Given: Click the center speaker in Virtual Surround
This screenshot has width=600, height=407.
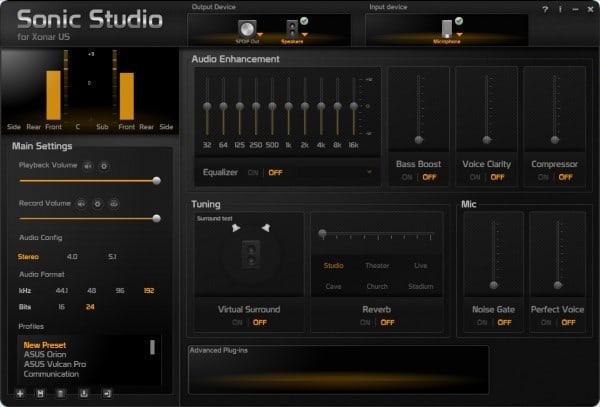Looking at the screenshot, I should (251, 254).
